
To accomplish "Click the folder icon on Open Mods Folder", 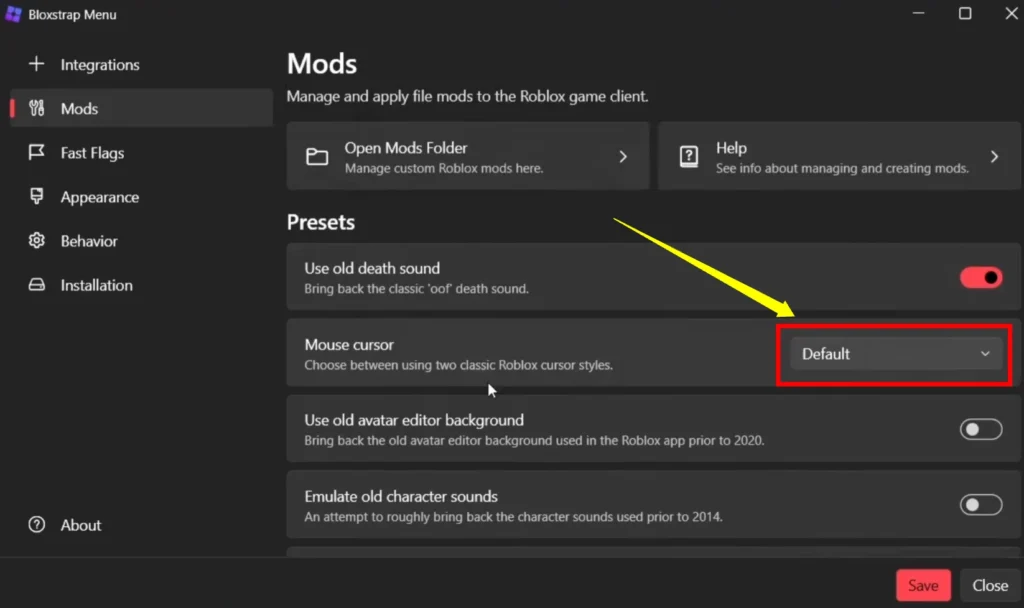I will 317,157.
